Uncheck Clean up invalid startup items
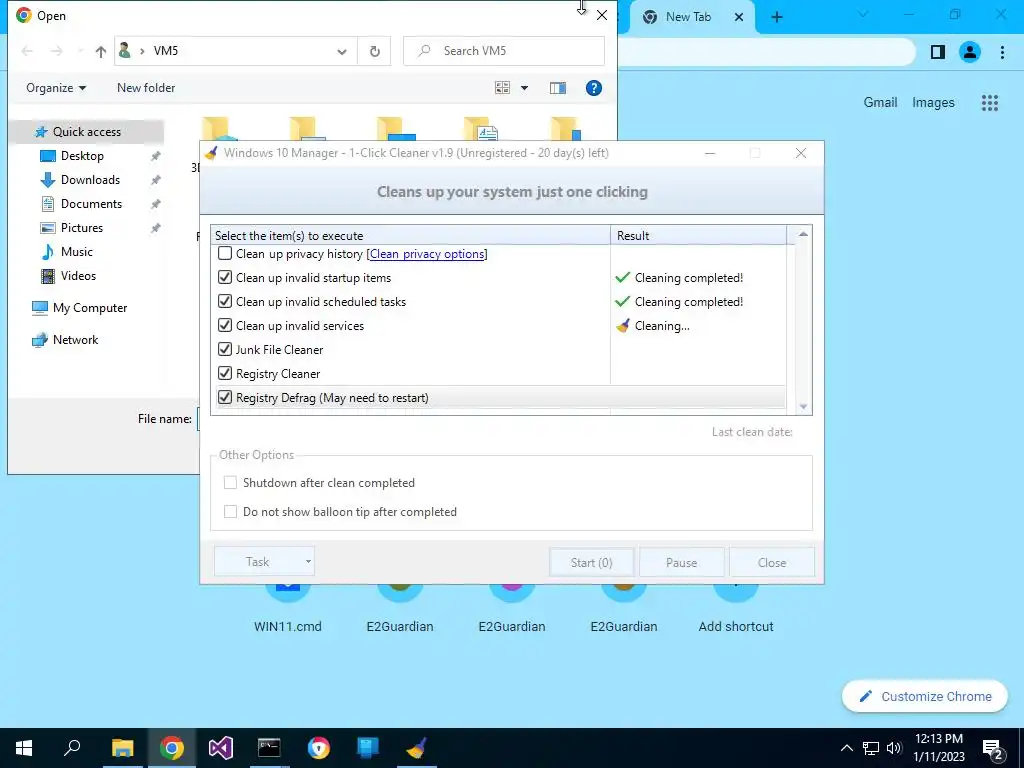The height and width of the screenshot is (768, 1024). (x=225, y=278)
